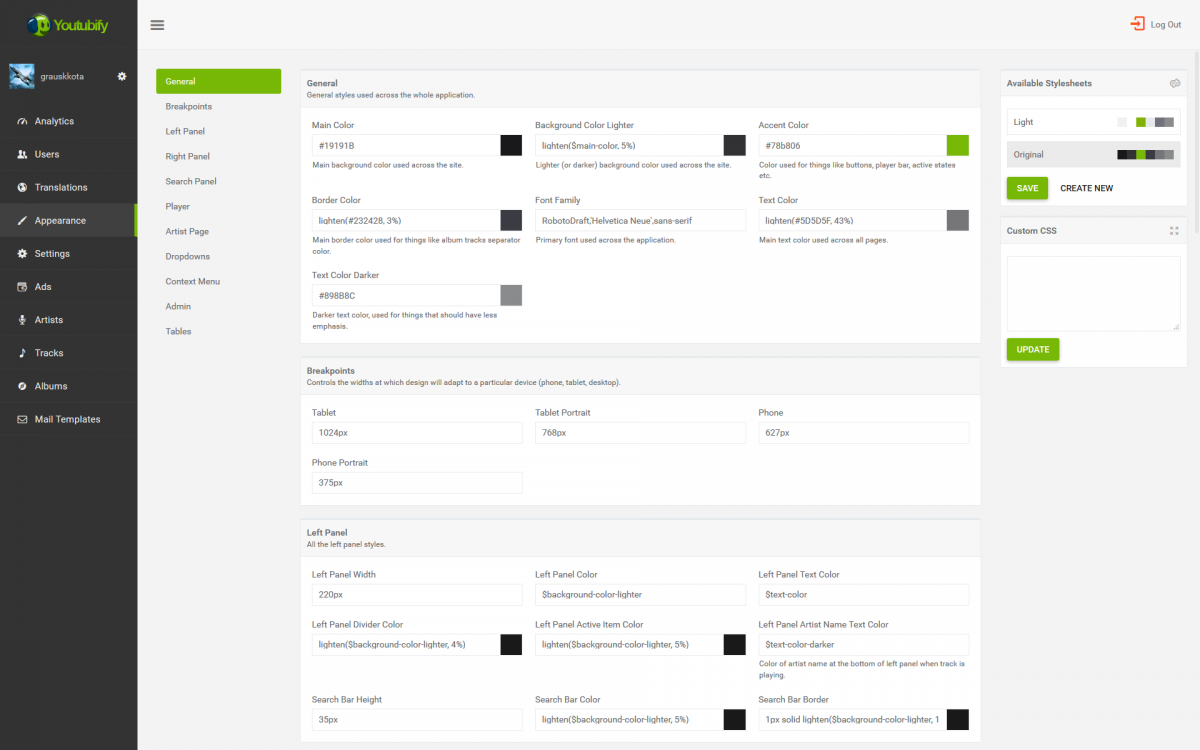The height and width of the screenshot is (750, 1200).
Task: Click the UPDATE button under Custom CSS
Action: [1032, 349]
